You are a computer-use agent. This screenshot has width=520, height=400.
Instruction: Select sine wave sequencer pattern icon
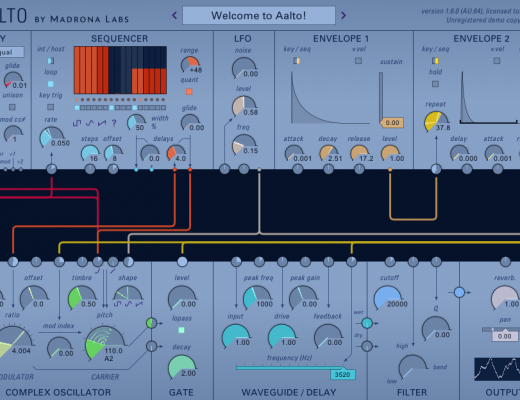click(89, 123)
